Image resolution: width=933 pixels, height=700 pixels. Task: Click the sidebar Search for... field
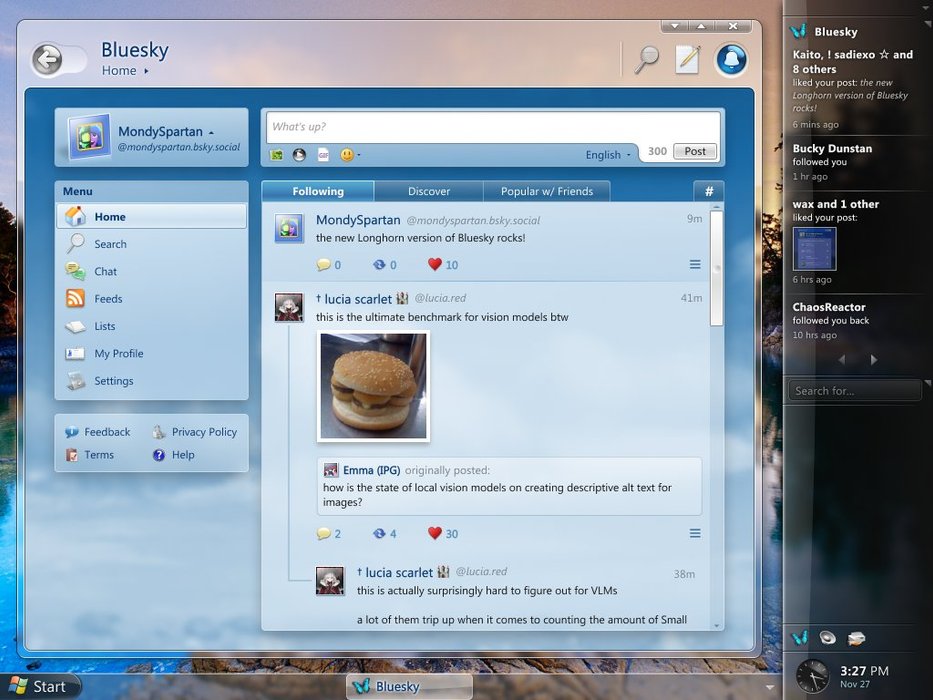[x=854, y=391]
